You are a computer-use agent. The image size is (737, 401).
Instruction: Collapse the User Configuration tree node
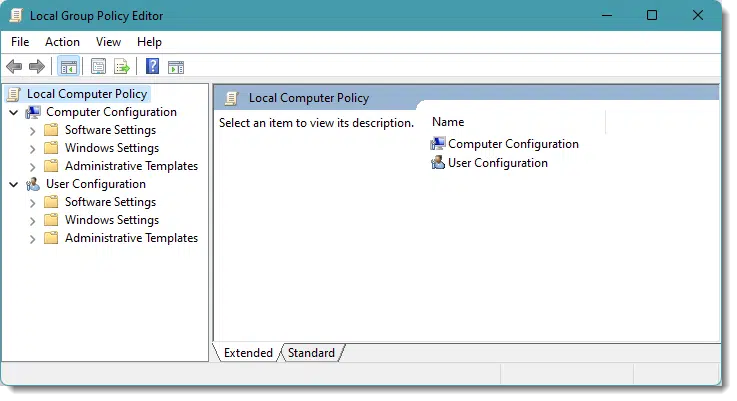coord(14,184)
